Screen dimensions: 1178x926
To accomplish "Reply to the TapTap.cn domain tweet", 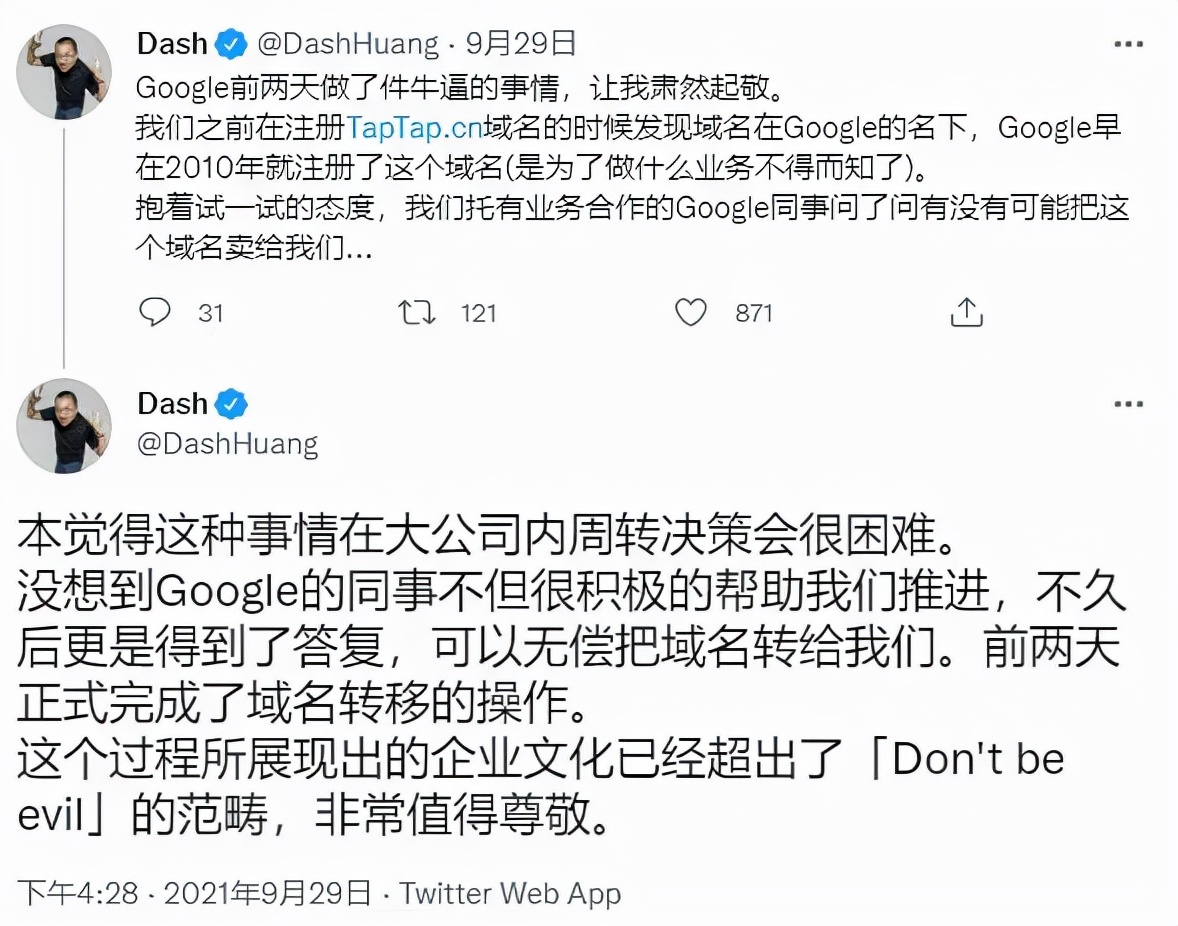I will 154,313.
